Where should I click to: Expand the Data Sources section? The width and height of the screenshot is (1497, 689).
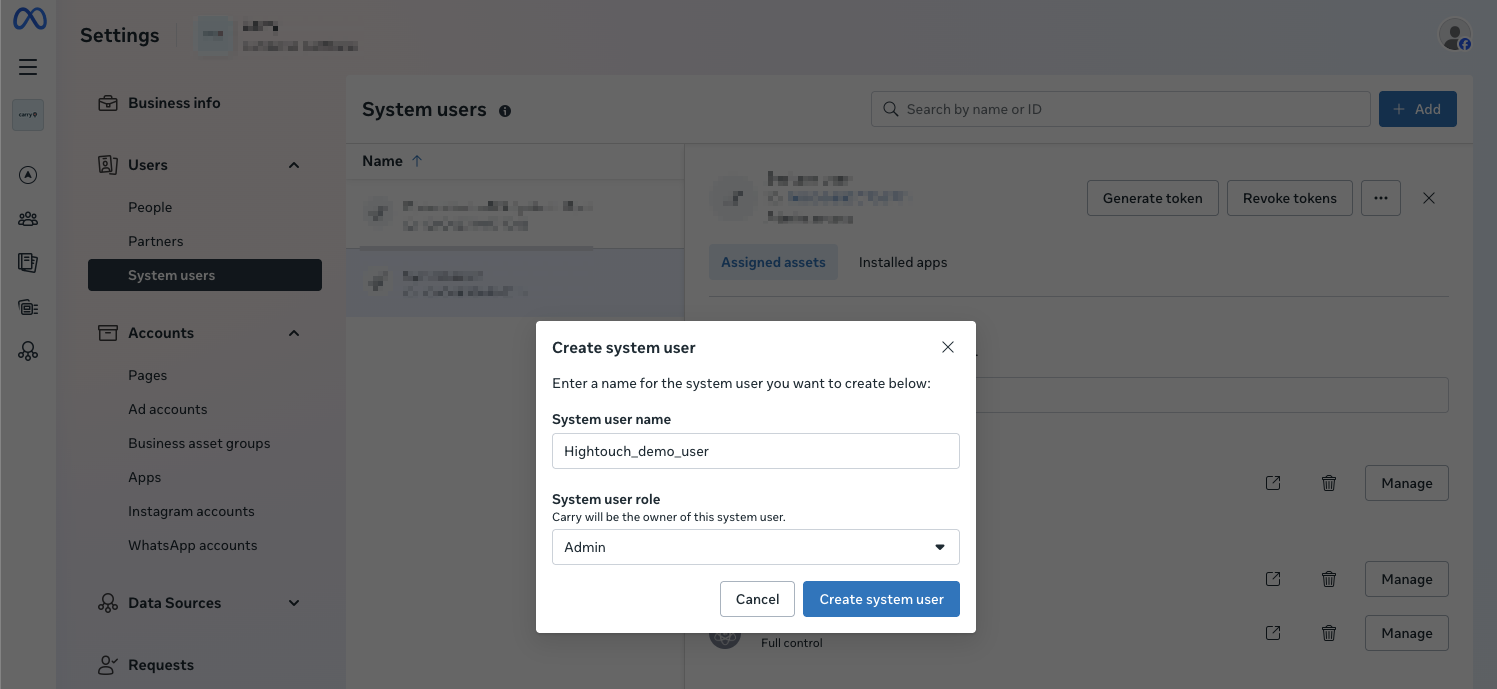pos(293,603)
